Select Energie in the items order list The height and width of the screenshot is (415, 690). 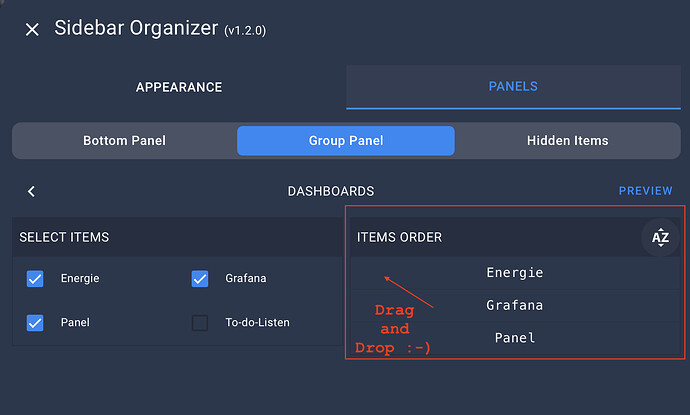pos(515,273)
